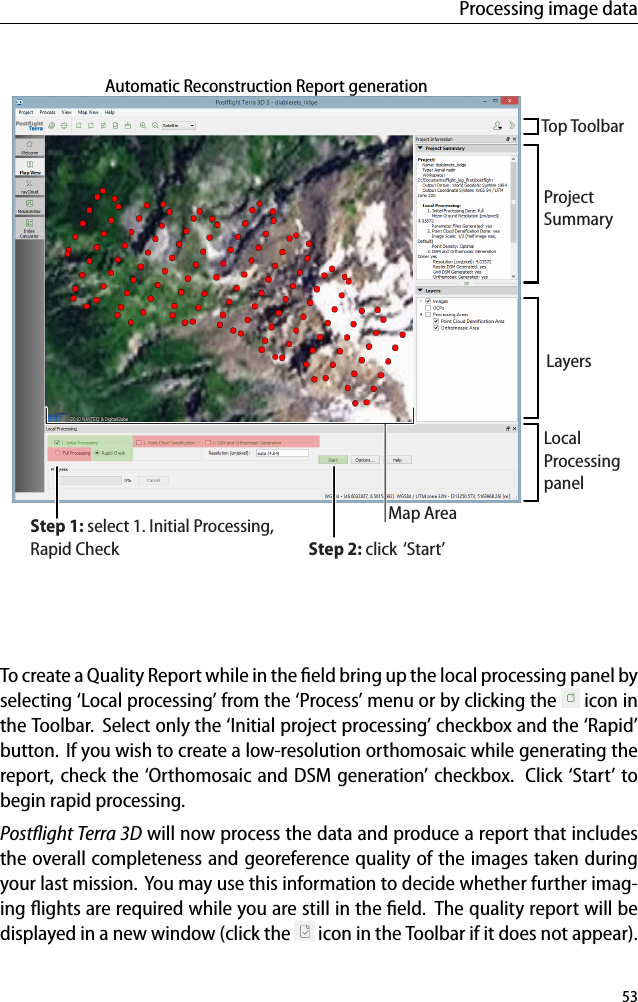
Task: Open the View menu
Action: 66,112
